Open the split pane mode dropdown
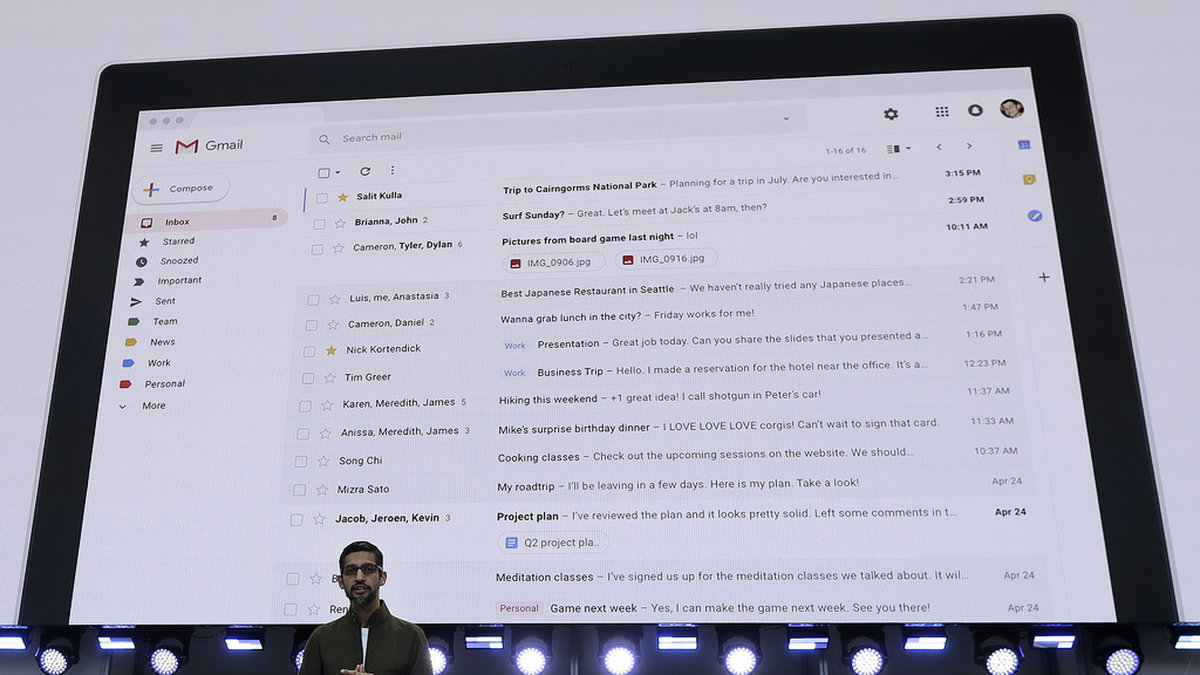 [899, 149]
